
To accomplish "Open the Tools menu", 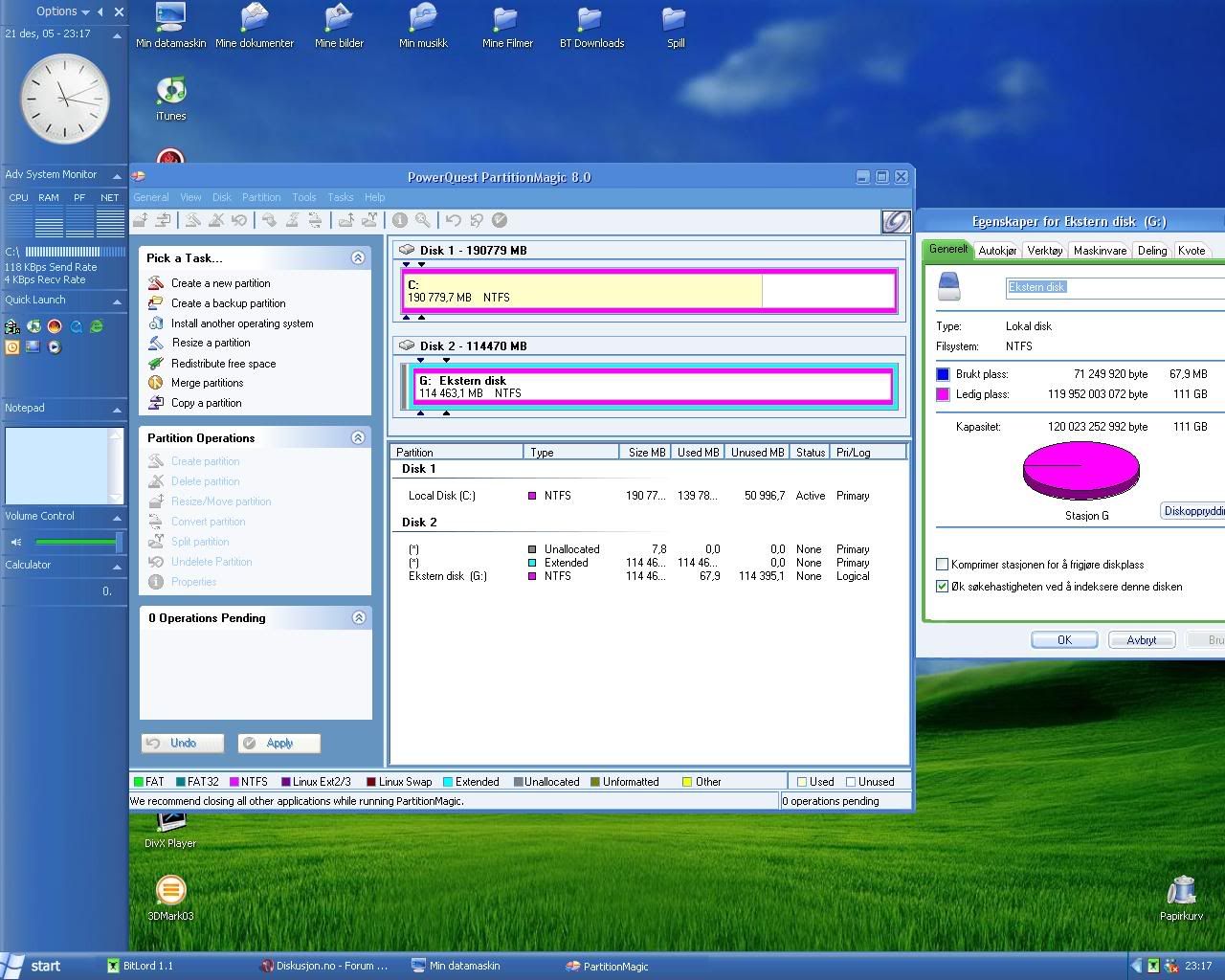I will [x=304, y=197].
